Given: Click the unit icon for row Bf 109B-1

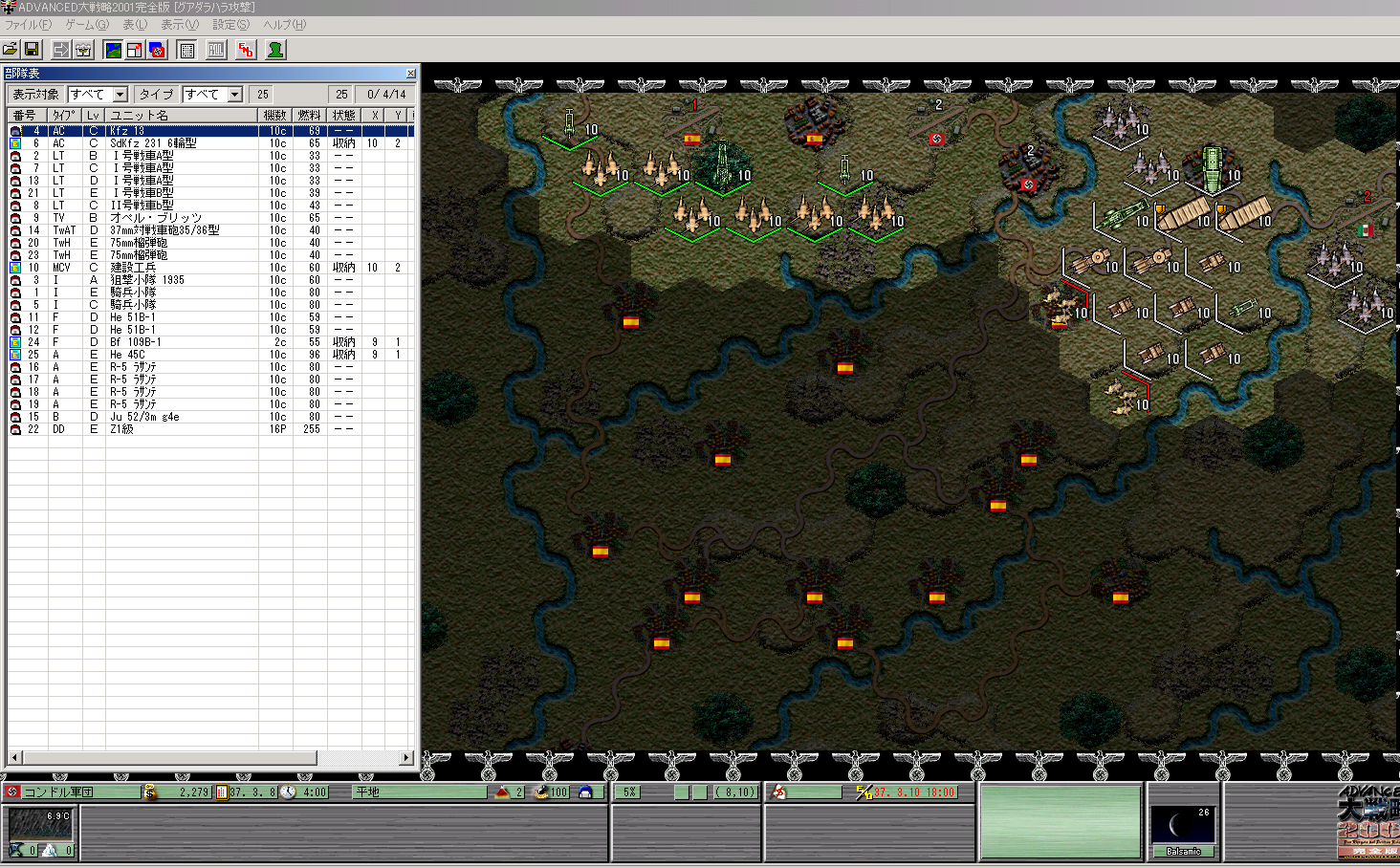Looking at the screenshot, I should [15, 342].
